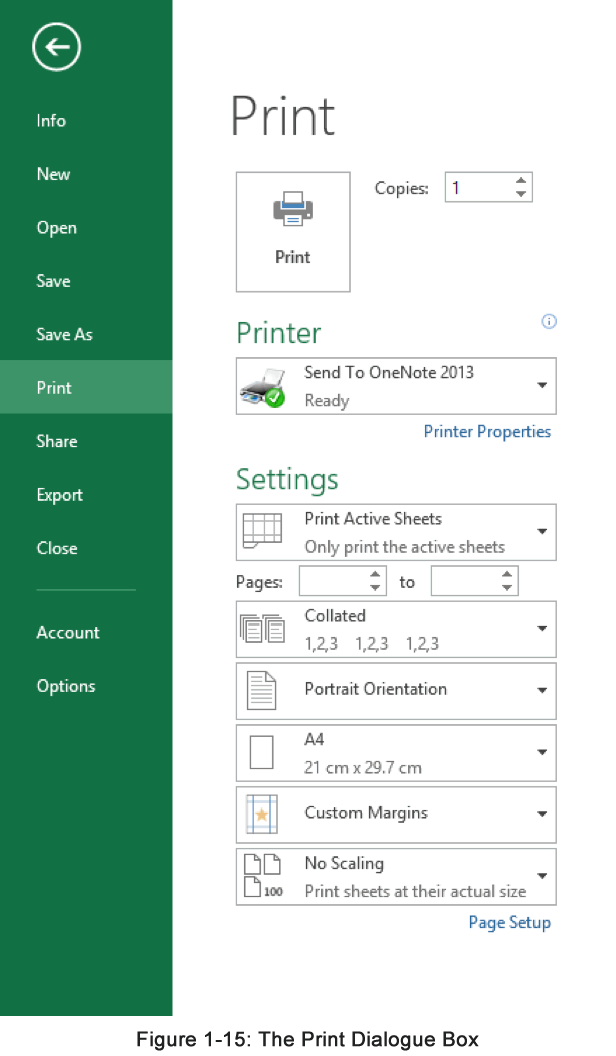This screenshot has height=1056, width=616.
Task: Open Printer Properties link
Action: [487, 432]
